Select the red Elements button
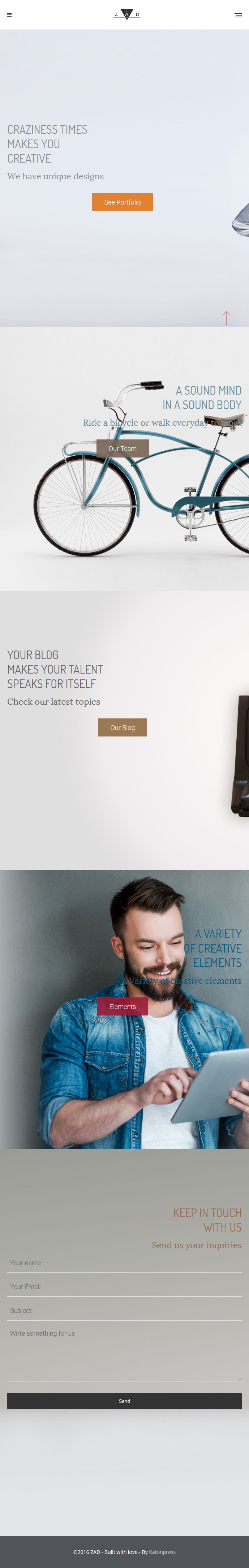This screenshot has width=249, height=1568. [123, 1006]
